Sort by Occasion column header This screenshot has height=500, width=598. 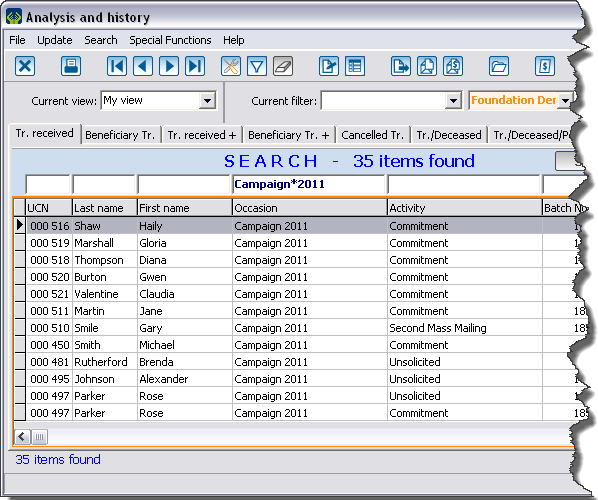pyautogui.click(x=310, y=208)
